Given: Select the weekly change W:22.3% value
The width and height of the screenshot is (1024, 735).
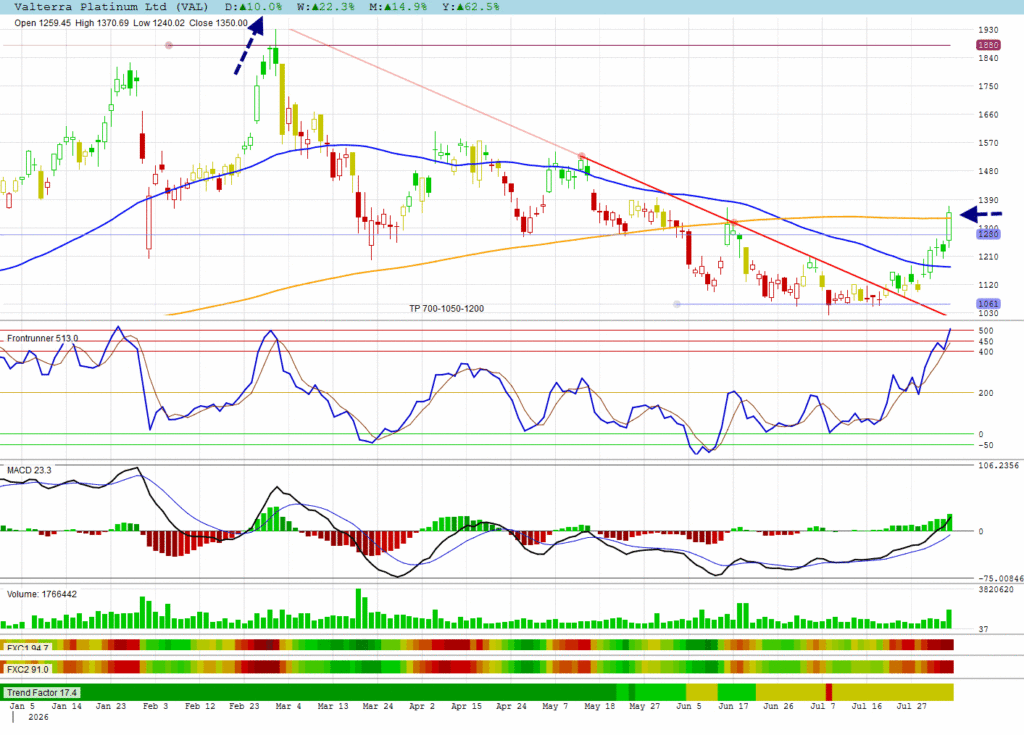Looking at the screenshot, I should [326, 7].
